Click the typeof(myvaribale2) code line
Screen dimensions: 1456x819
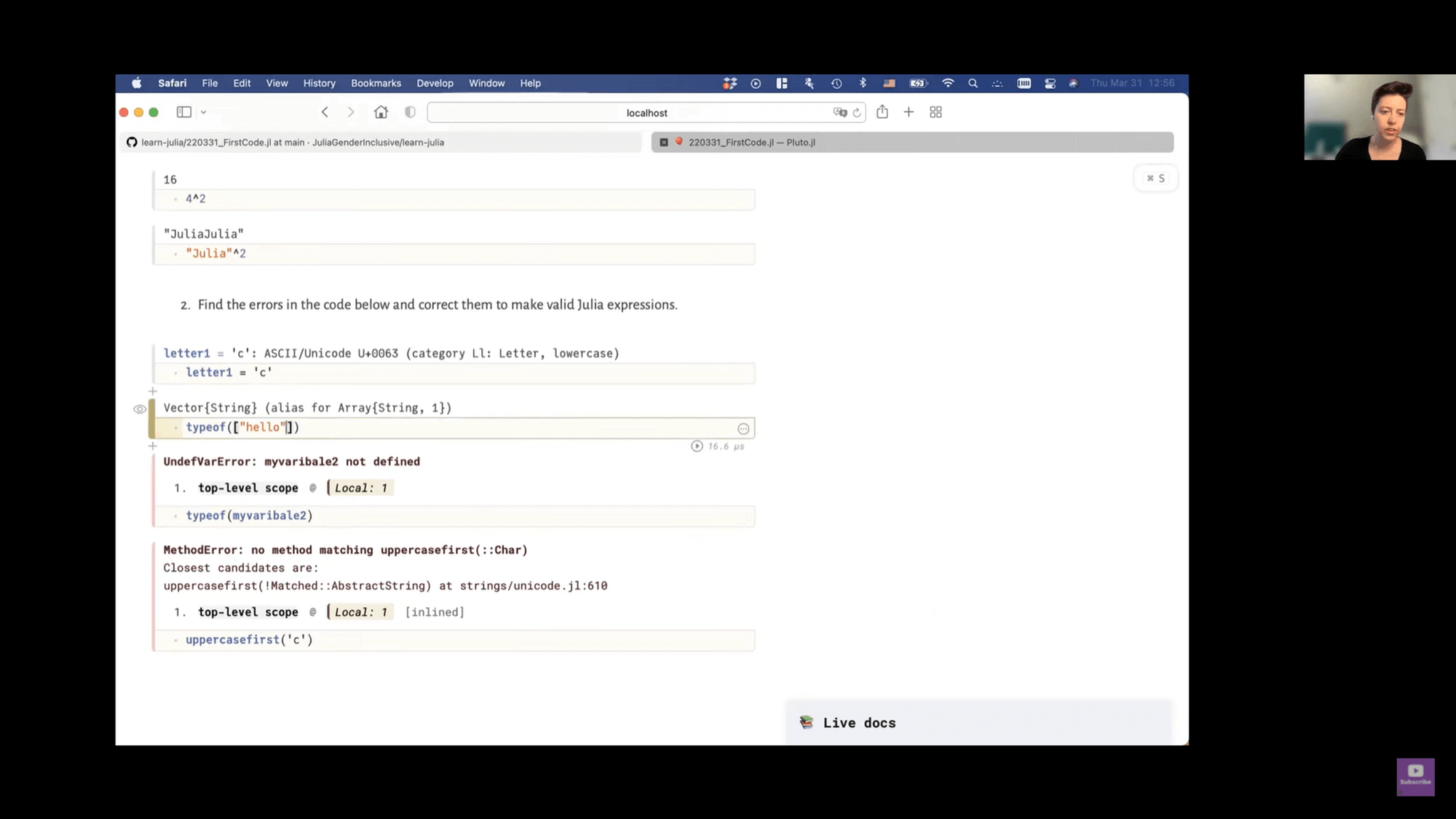(x=454, y=515)
